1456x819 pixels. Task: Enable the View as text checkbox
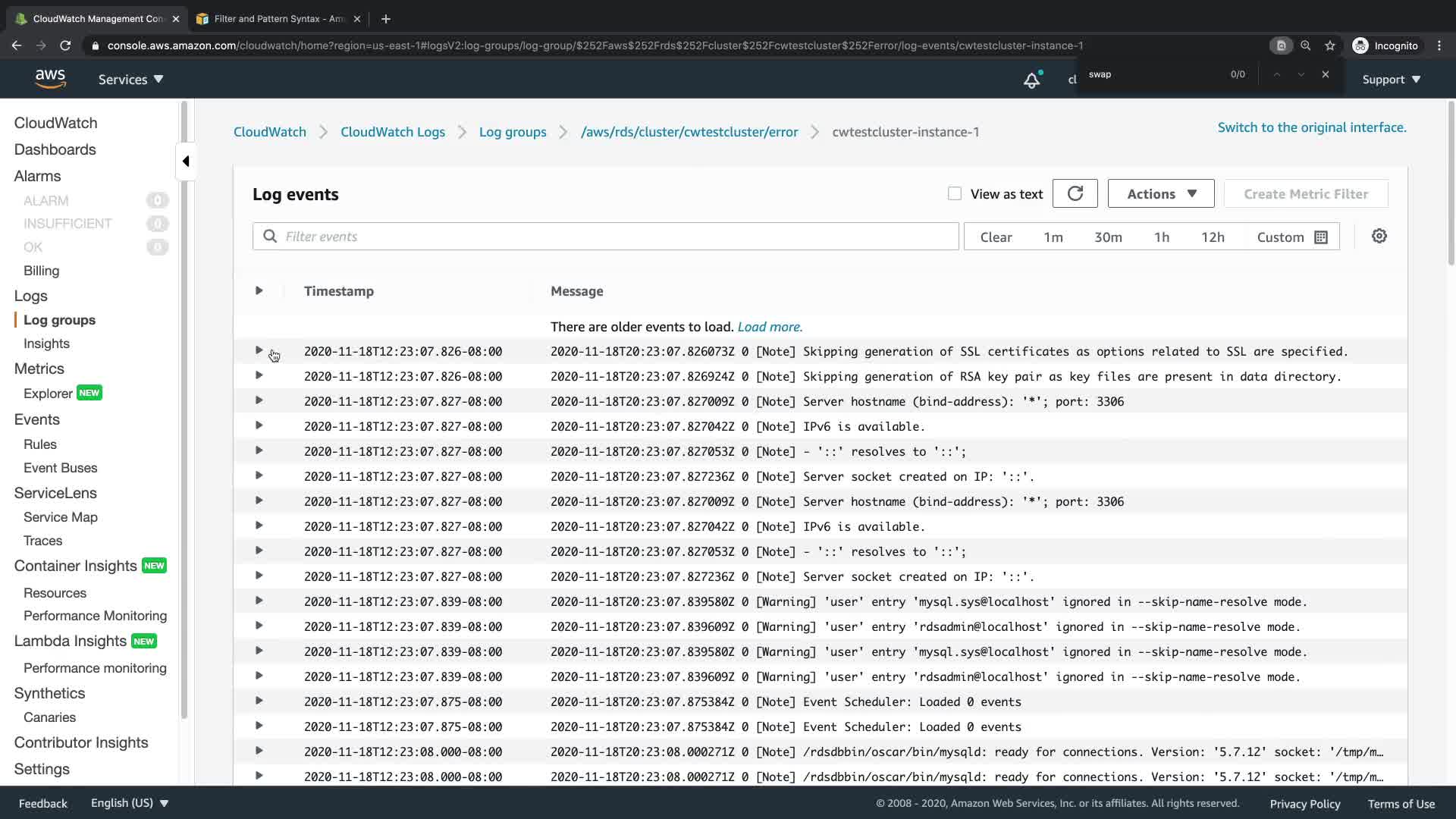[954, 194]
